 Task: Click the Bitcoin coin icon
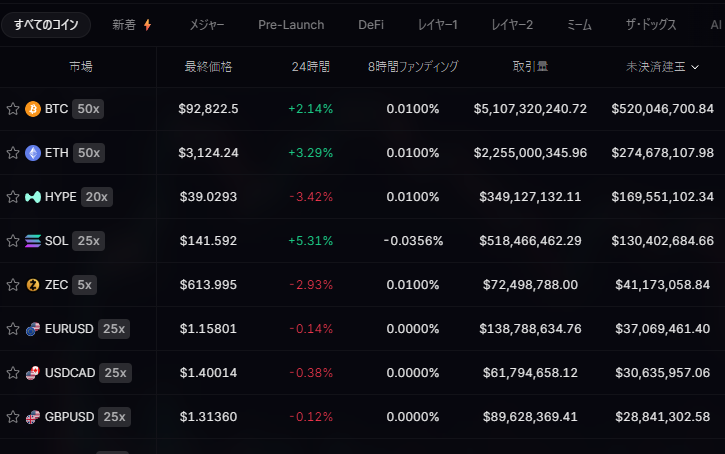point(32,109)
